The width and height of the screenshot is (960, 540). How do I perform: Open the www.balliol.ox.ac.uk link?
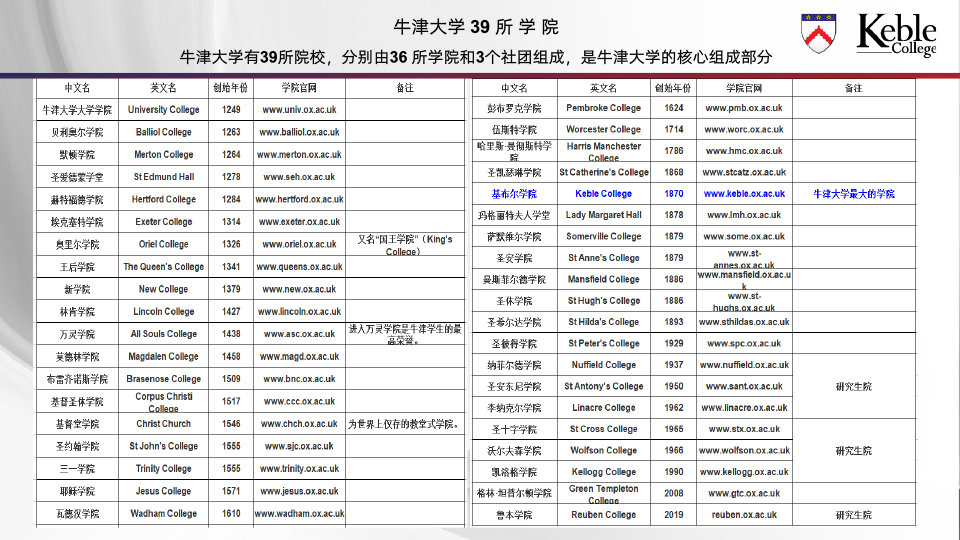[299, 132]
